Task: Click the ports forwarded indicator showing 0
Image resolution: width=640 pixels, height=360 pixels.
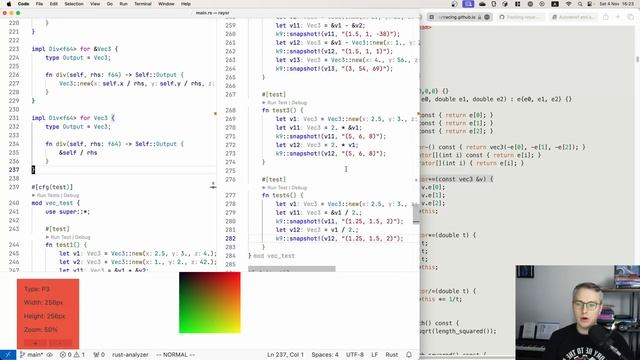Action: (99, 355)
